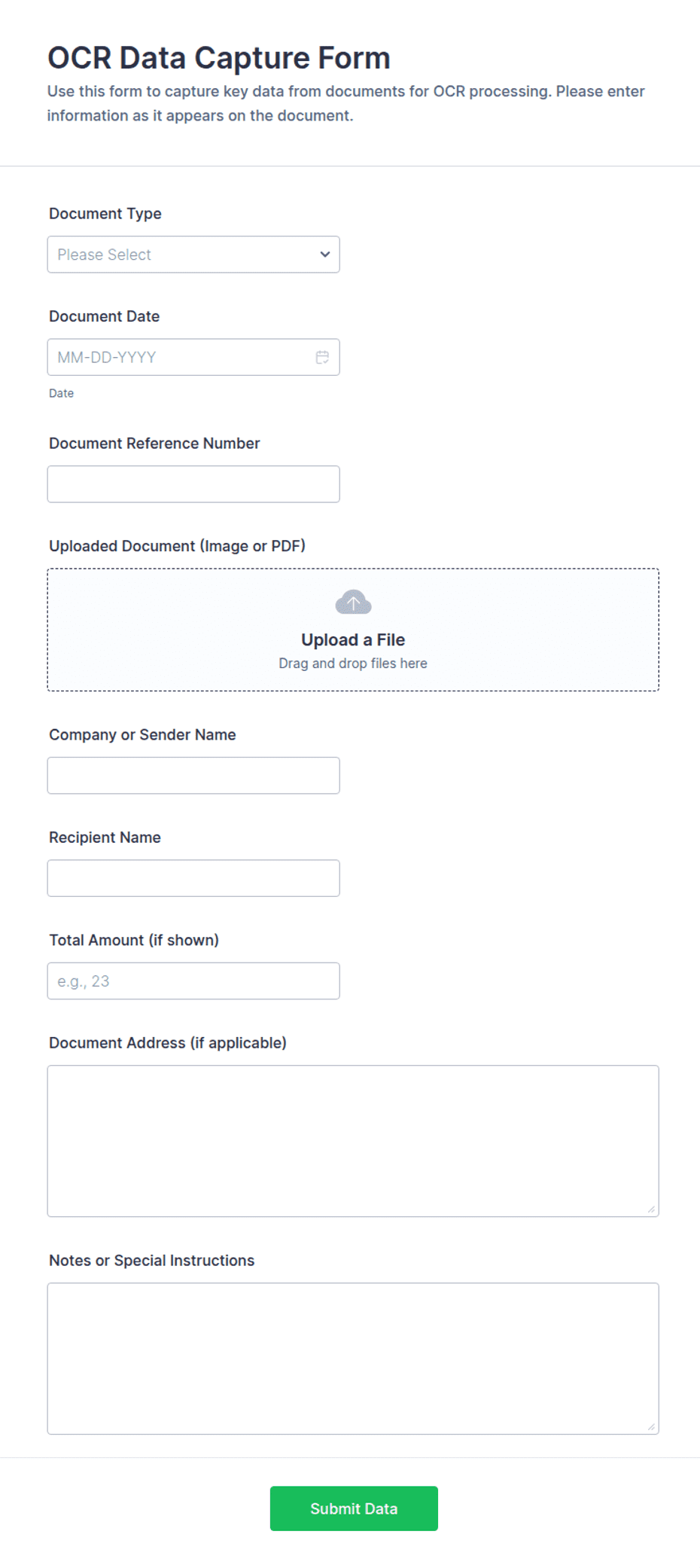Click the Uploaded Document (Image or PDF) label
700x1568 pixels.
click(x=178, y=546)
